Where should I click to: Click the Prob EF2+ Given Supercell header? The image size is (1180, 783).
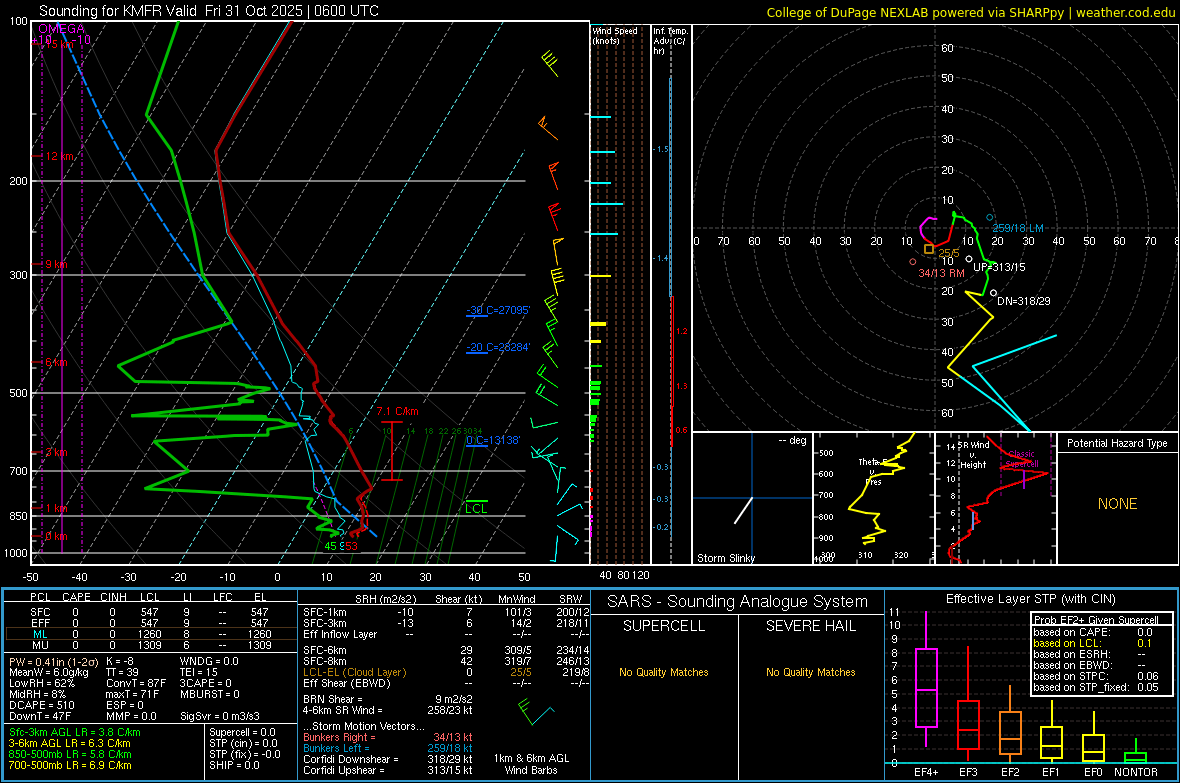[1096, 620]
